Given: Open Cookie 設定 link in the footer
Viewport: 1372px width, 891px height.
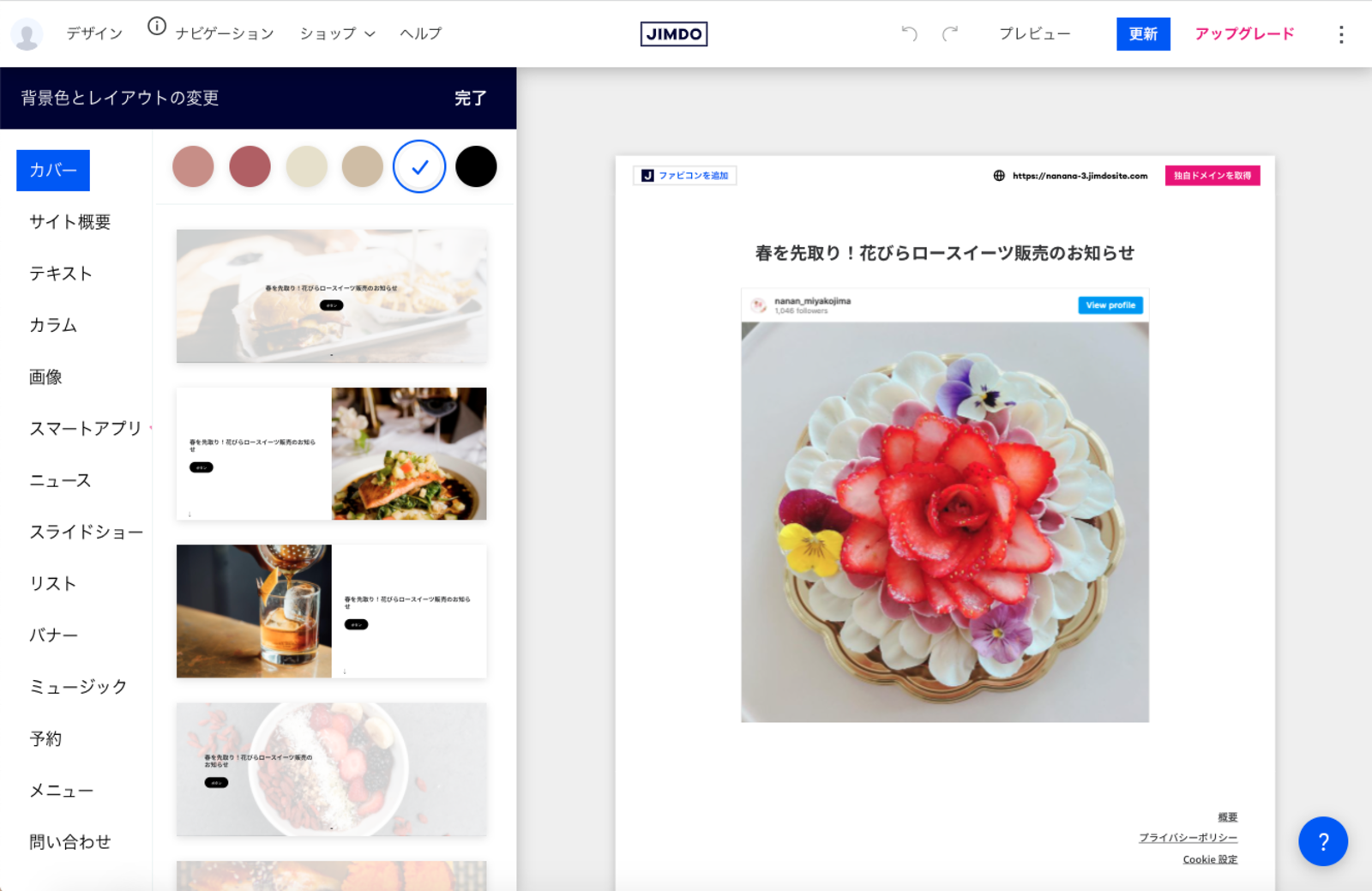Looking at the screenshot, I should (1209, 859).
